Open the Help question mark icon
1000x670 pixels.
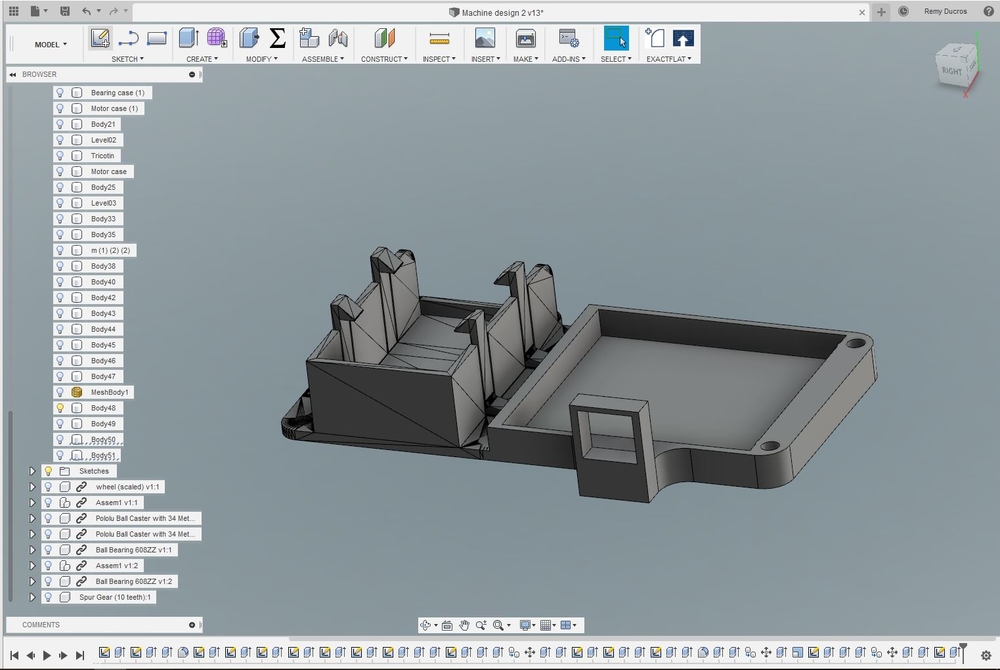[x=989, y=11]
